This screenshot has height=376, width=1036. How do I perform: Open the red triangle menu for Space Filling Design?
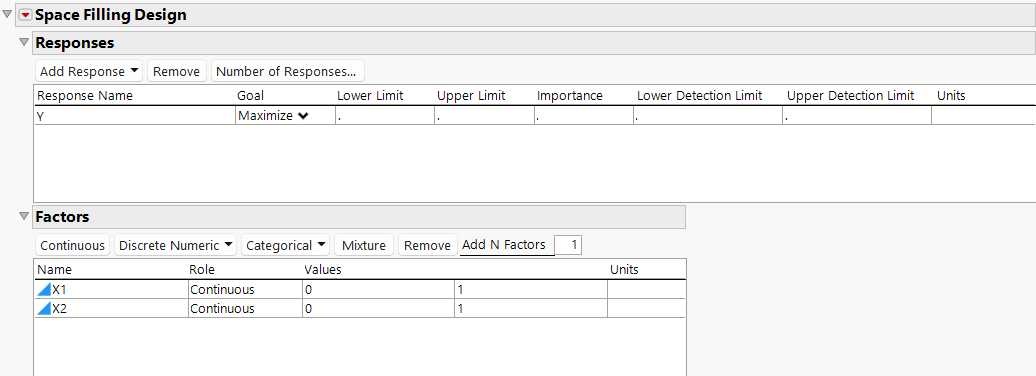[26, 15]
